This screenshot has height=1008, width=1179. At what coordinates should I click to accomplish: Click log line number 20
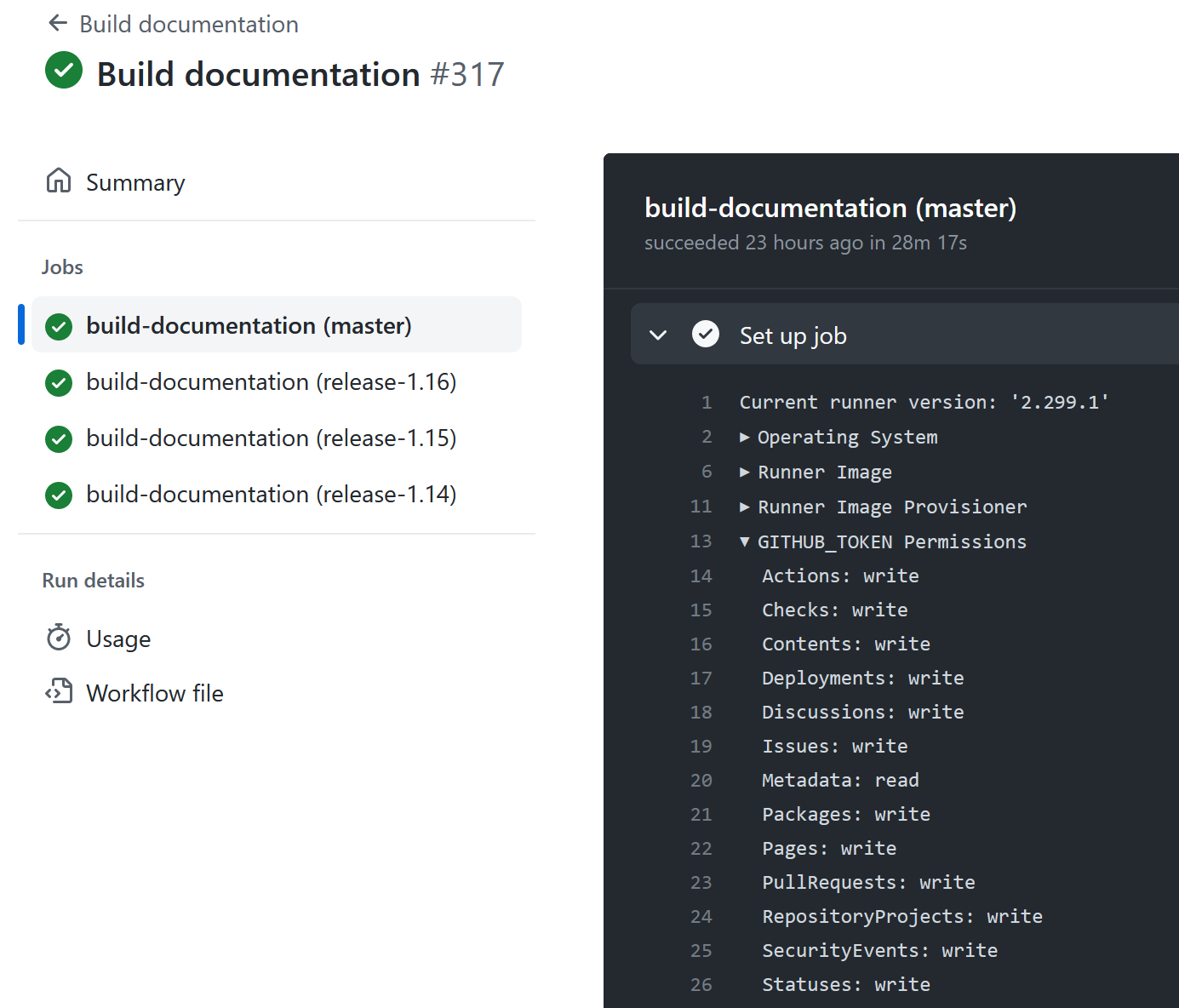tap(701, 780)
